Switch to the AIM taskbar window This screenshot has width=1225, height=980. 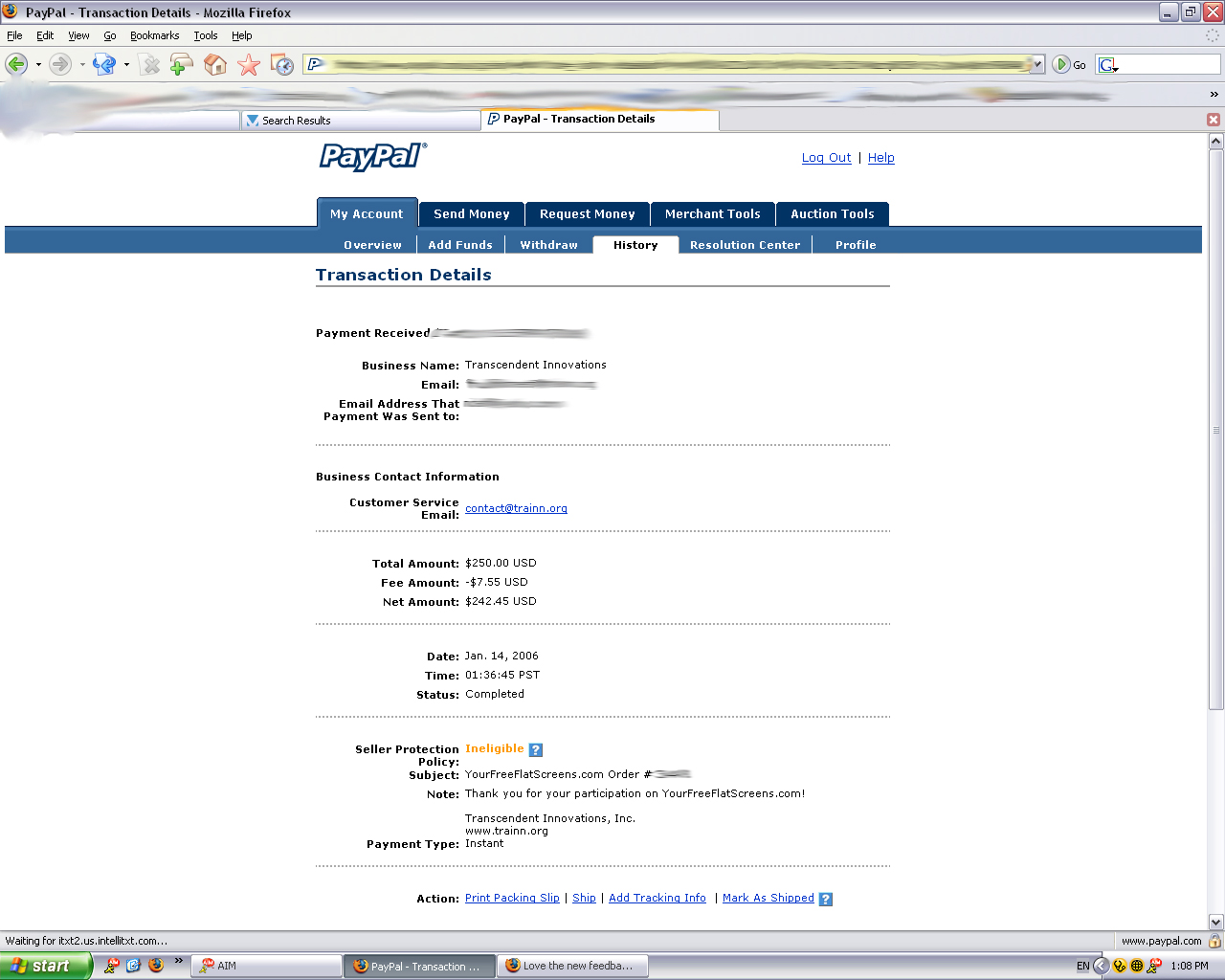pyautogui.click(x=267, y=966)
